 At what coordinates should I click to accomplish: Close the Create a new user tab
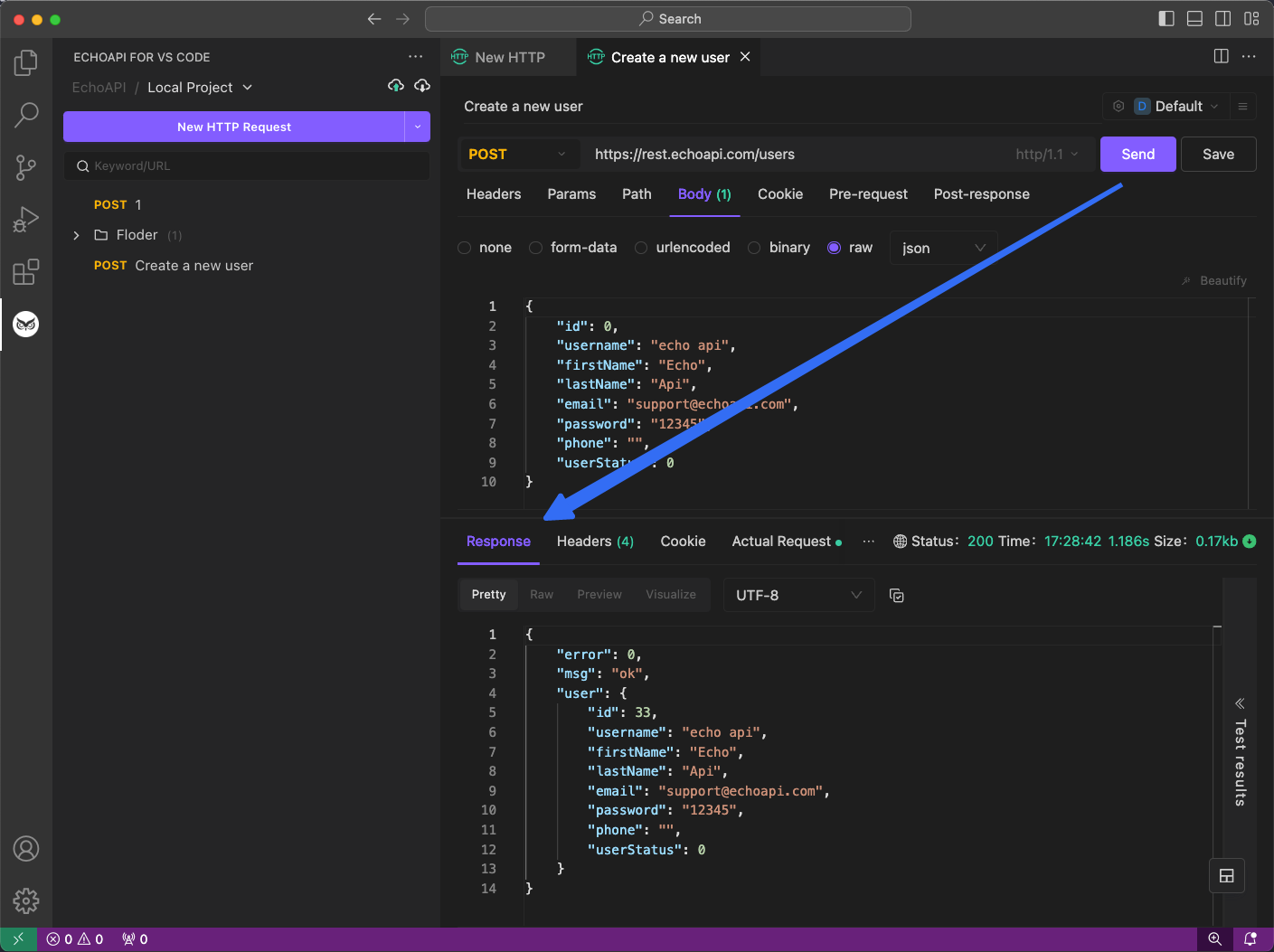pyautogui.click(x=745, y=56)
